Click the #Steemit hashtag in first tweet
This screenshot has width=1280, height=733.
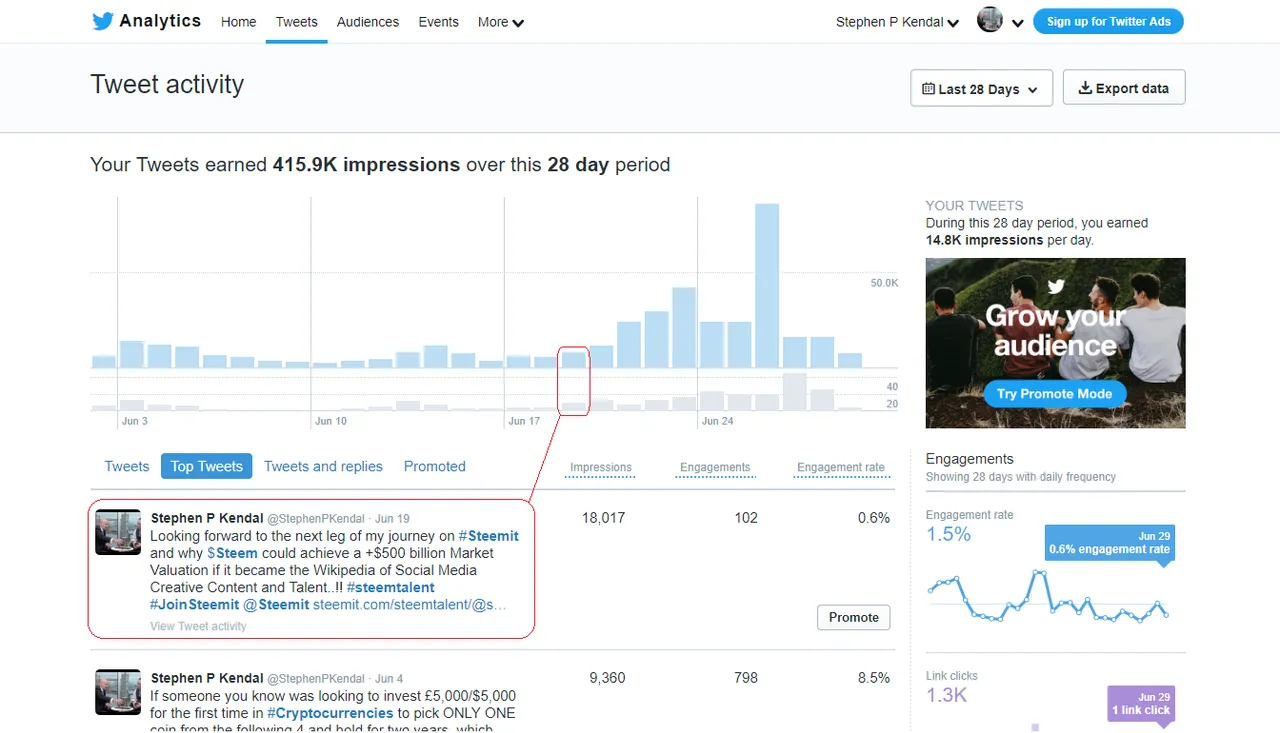[489, 536]
